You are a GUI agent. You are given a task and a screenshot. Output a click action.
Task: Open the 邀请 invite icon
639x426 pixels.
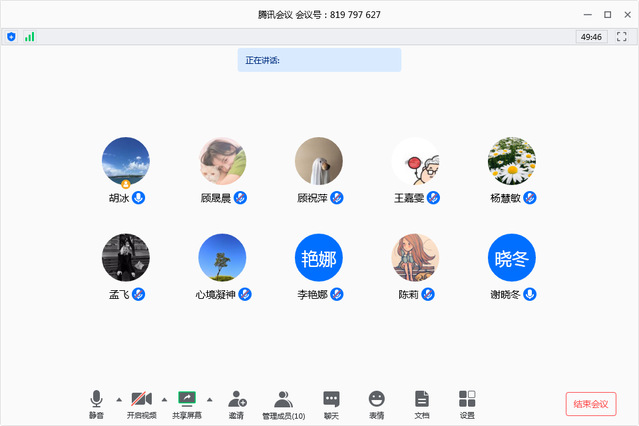click(236, 399)
